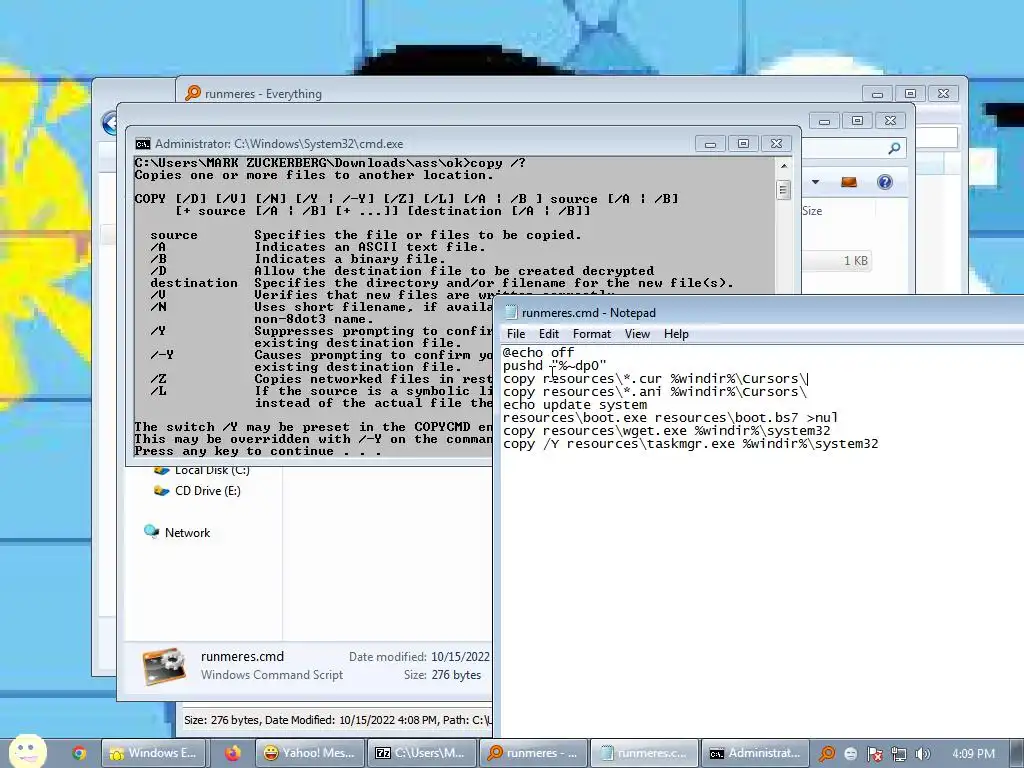Click the cmd window scrollbar thumb

(784, 190)
